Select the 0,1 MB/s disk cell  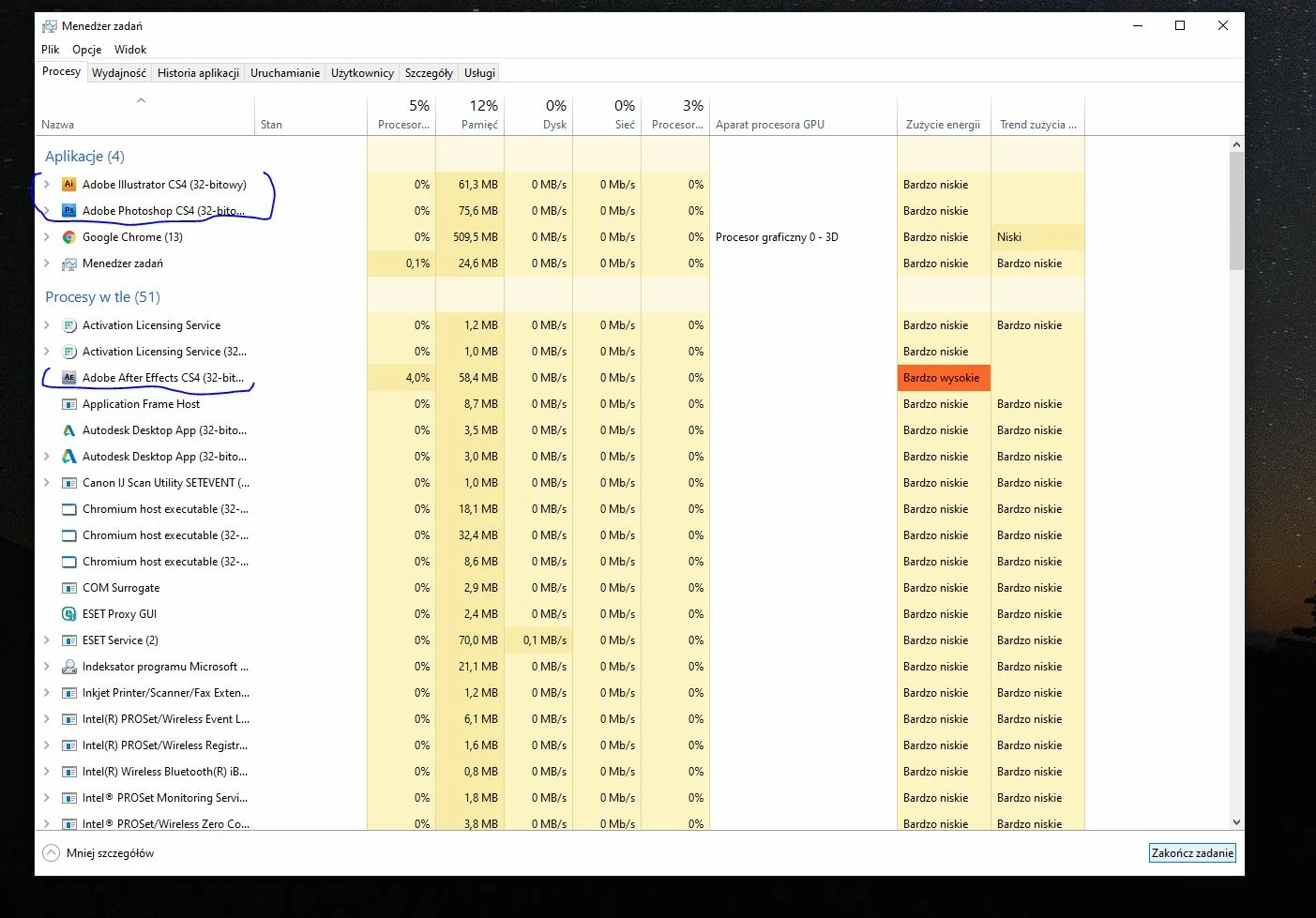click(x=538, y=640)
